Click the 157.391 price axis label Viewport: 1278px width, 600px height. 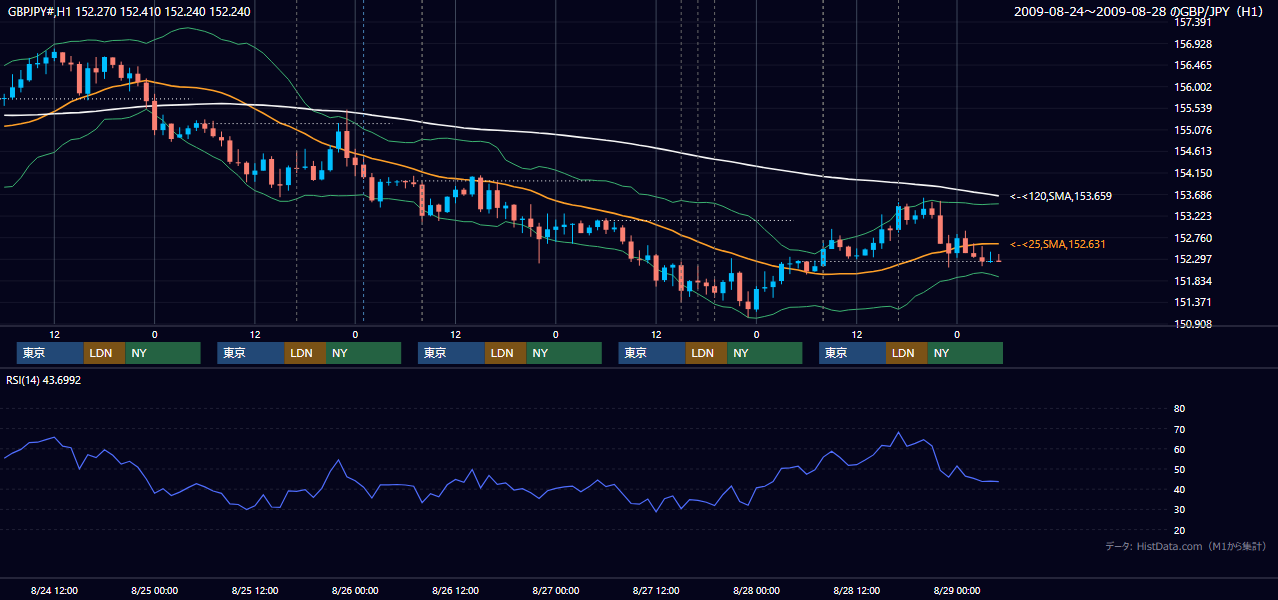coord(1193,22)
